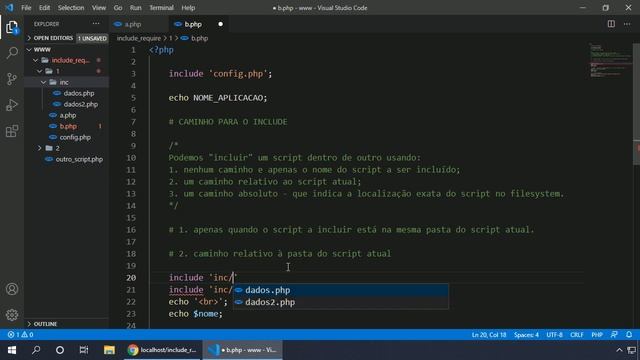
Task: Change line ending via CRLF status item
Action: click(577, 335)
